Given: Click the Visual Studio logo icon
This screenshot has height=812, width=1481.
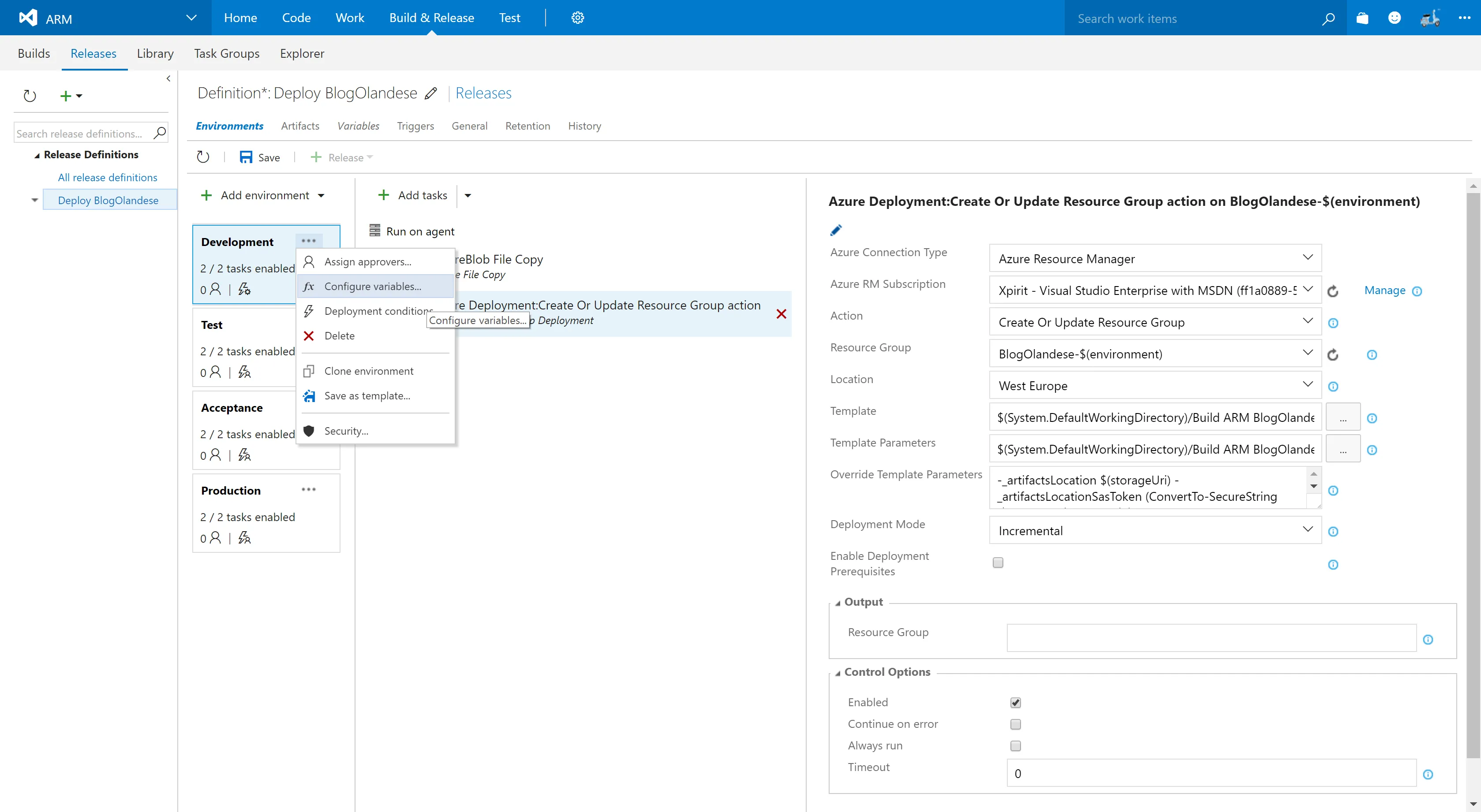Looking at the screenshot, I should tap(28, 18).
